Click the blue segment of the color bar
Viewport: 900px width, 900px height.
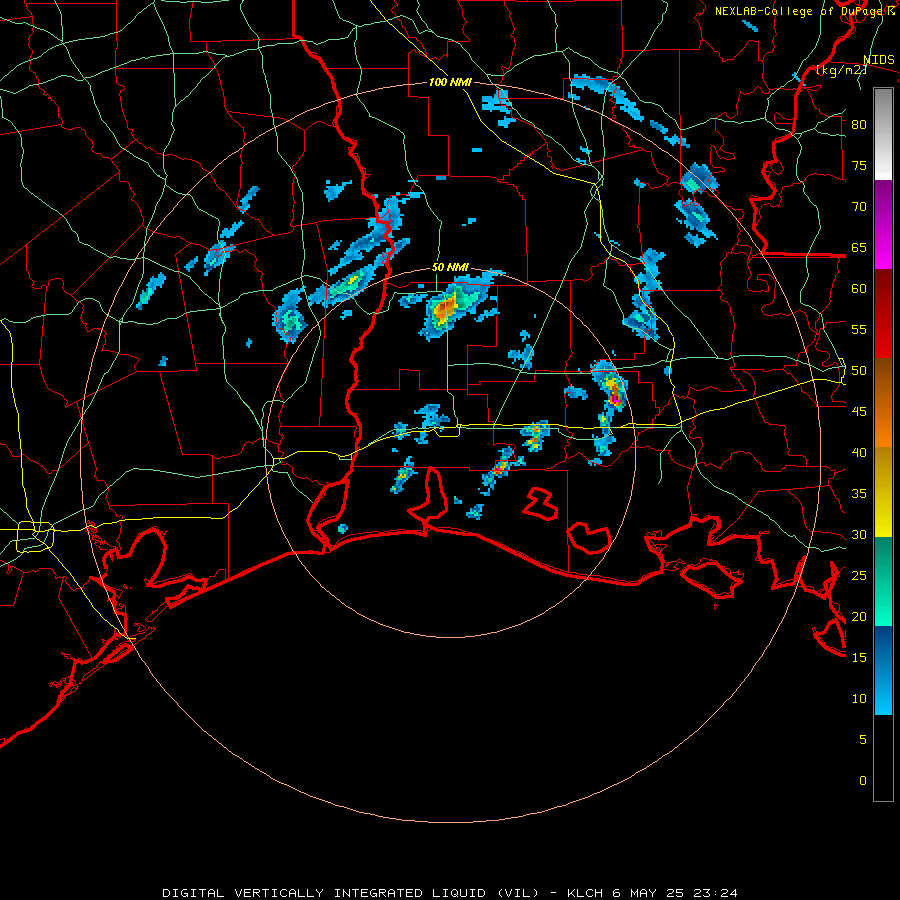coord(883,670)
